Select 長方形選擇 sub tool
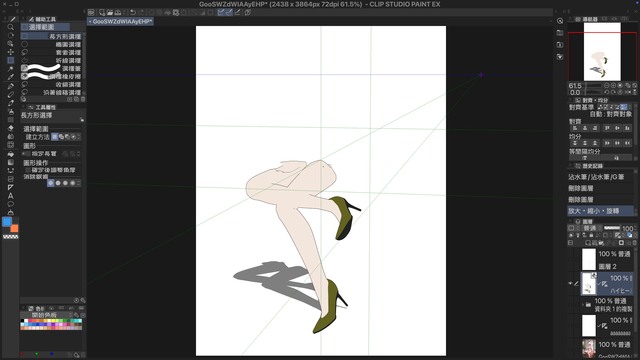Screen dimensions: 640x360 pyautogui.click(x=51, y=36)
